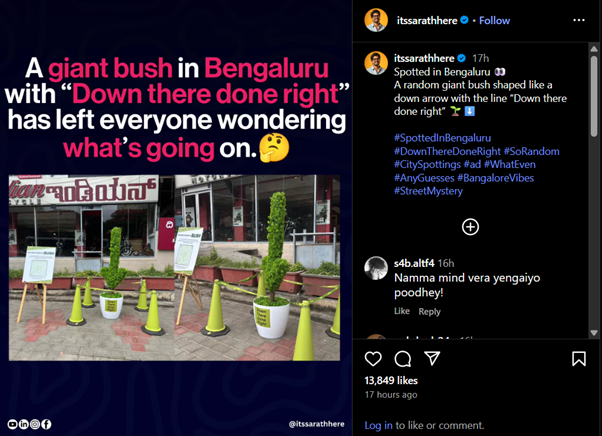Open the #DownThereDoneRight hashtag
This screenshot has width=602, height=436.
tap(447, 151)
